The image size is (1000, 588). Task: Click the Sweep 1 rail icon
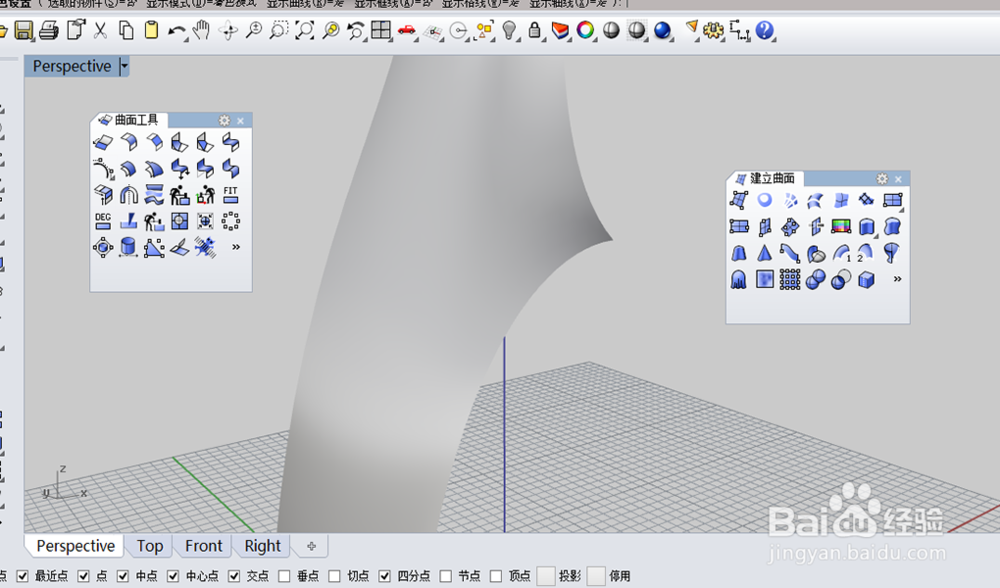point(842,253)
